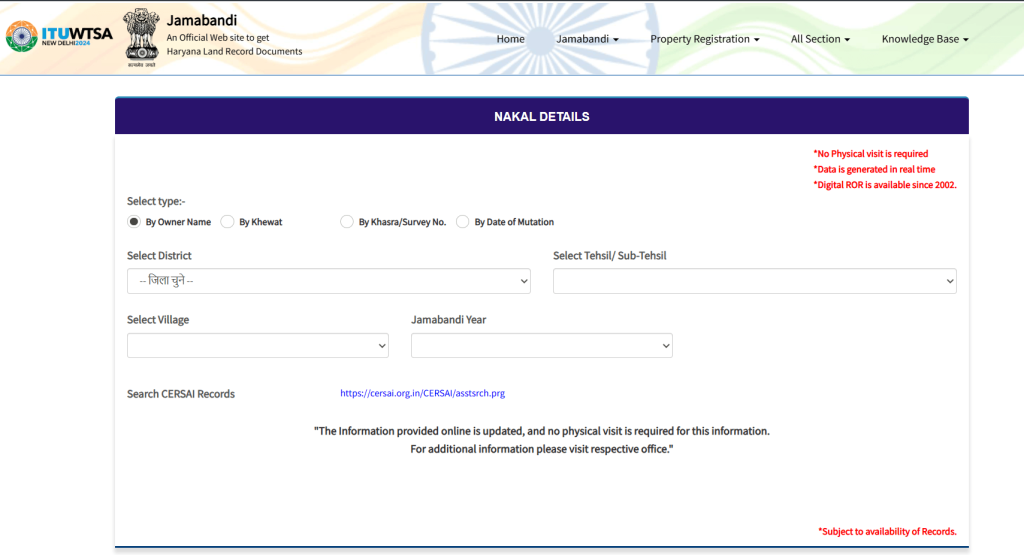Click the NAKAL DETAILS header bar
The height and width of the screenshot is (555, 1024).
click(541, 116)
